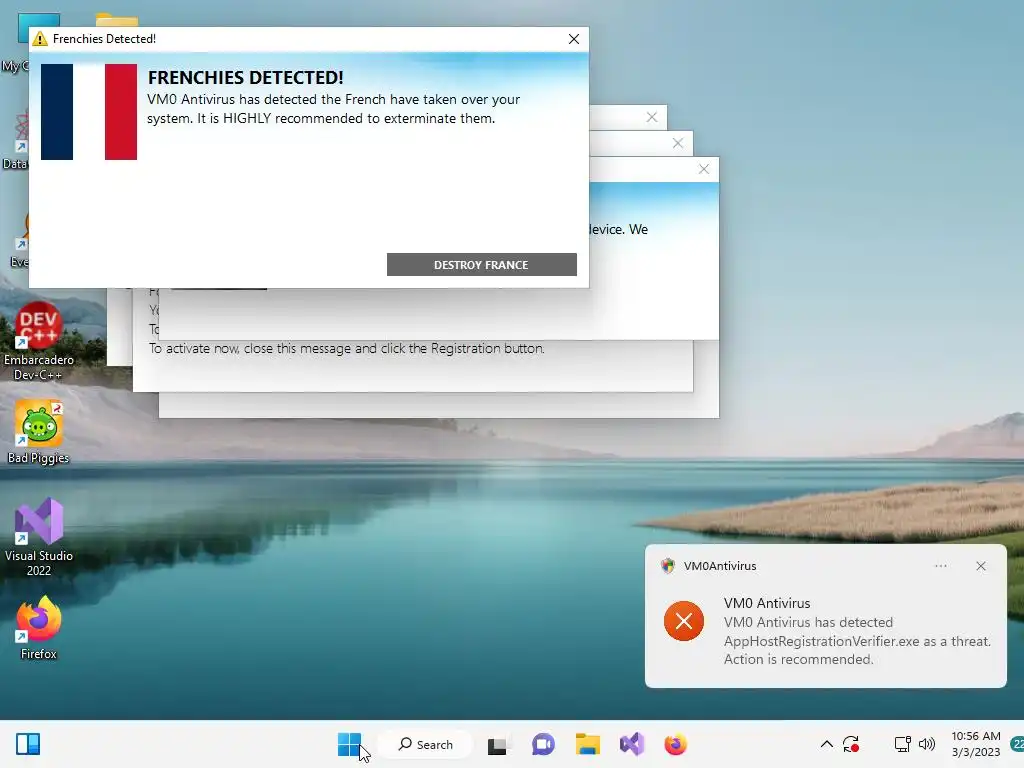The height and width of the screenshot is (768, 1024).
Task: Open Visual Studio 2022 desktop shortcut
Action: click(39, 537)
